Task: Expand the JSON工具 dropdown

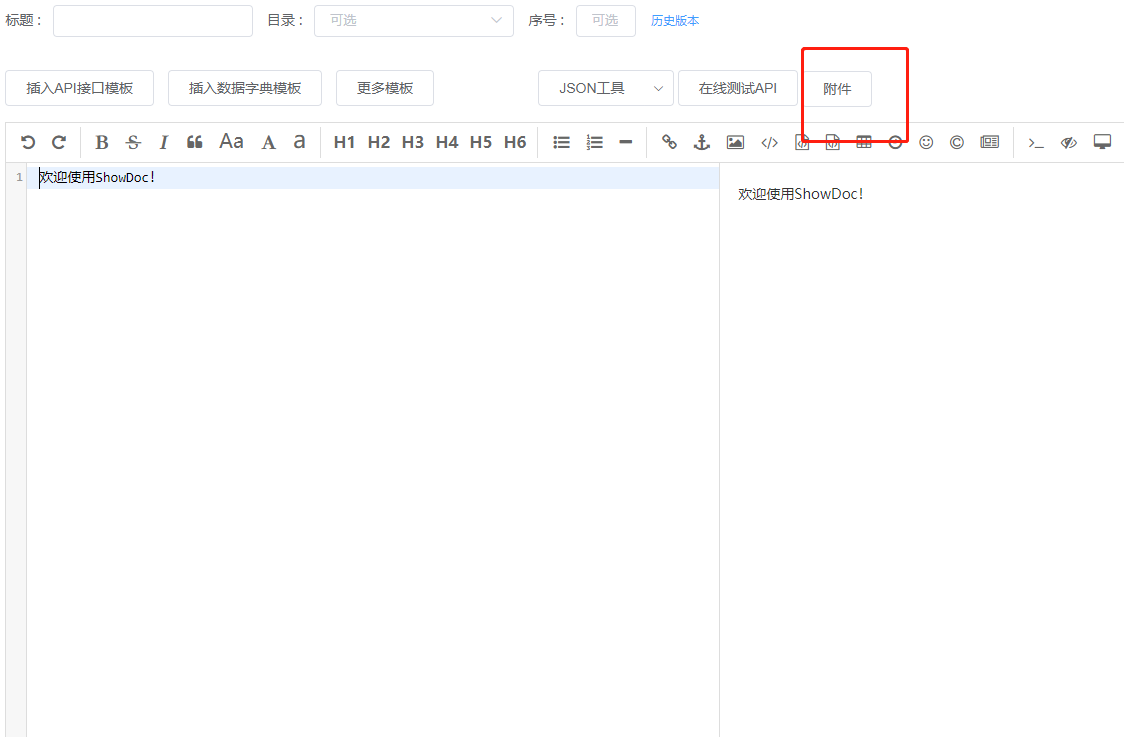Action: 606,88
